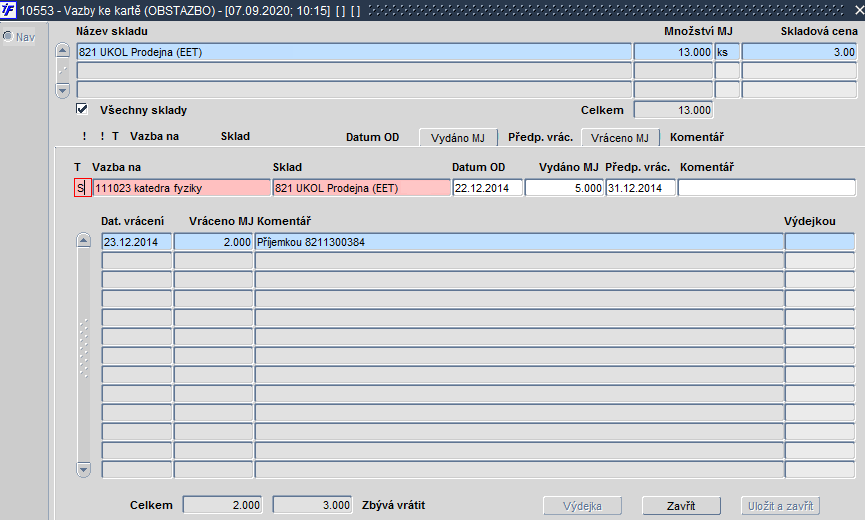
Task: Select warehouse row 821 UKOL Prodejna (EET)
Action: (x=354, y=52)
